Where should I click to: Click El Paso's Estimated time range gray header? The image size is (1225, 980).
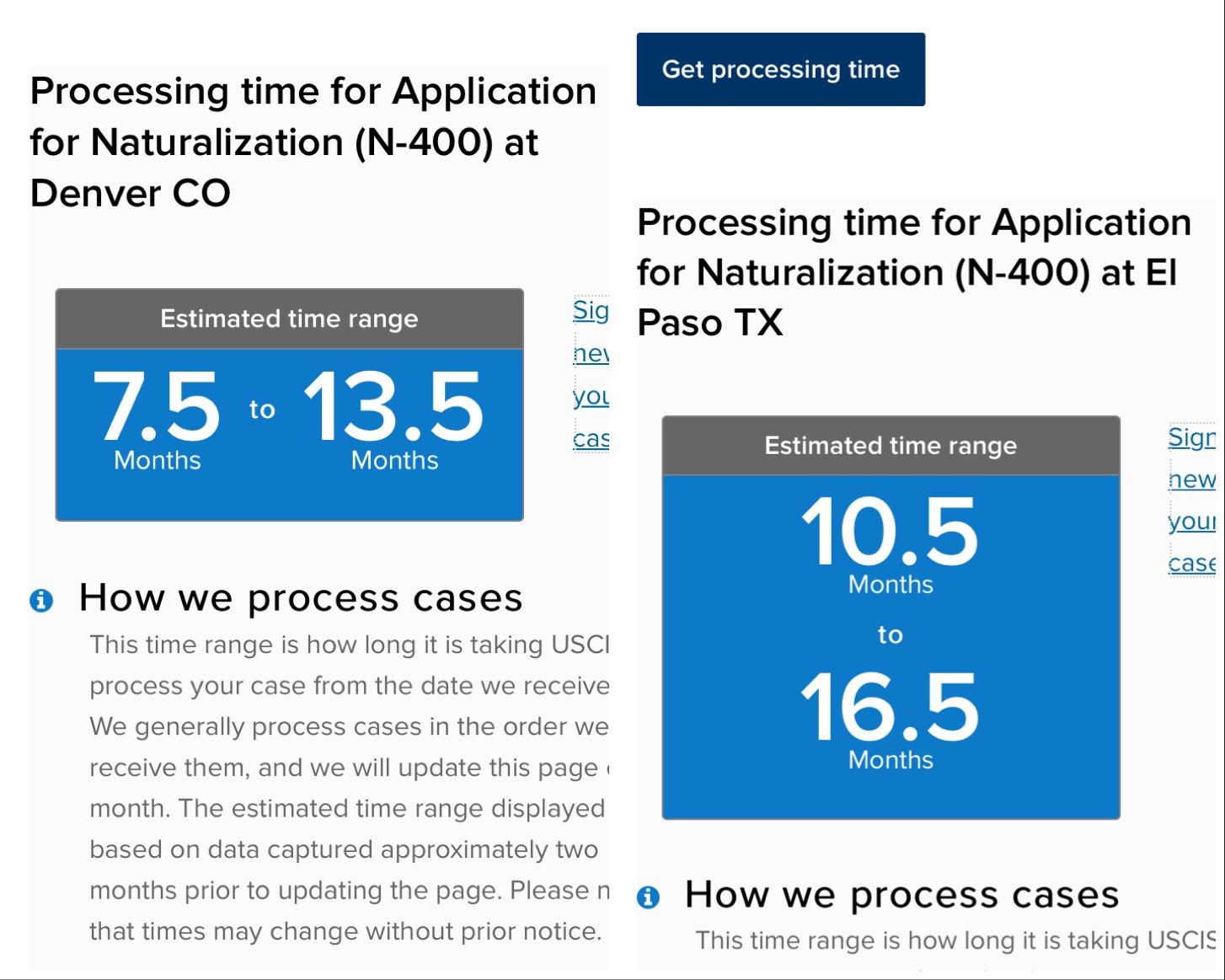coord(891,445)
